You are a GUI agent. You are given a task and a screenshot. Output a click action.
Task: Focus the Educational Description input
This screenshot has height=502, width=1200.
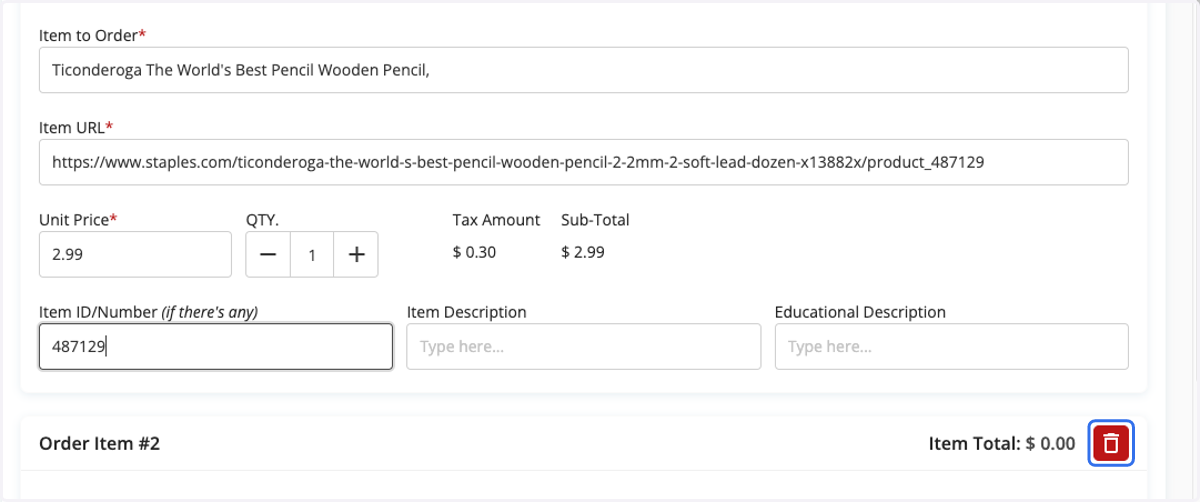coord(952,347)
